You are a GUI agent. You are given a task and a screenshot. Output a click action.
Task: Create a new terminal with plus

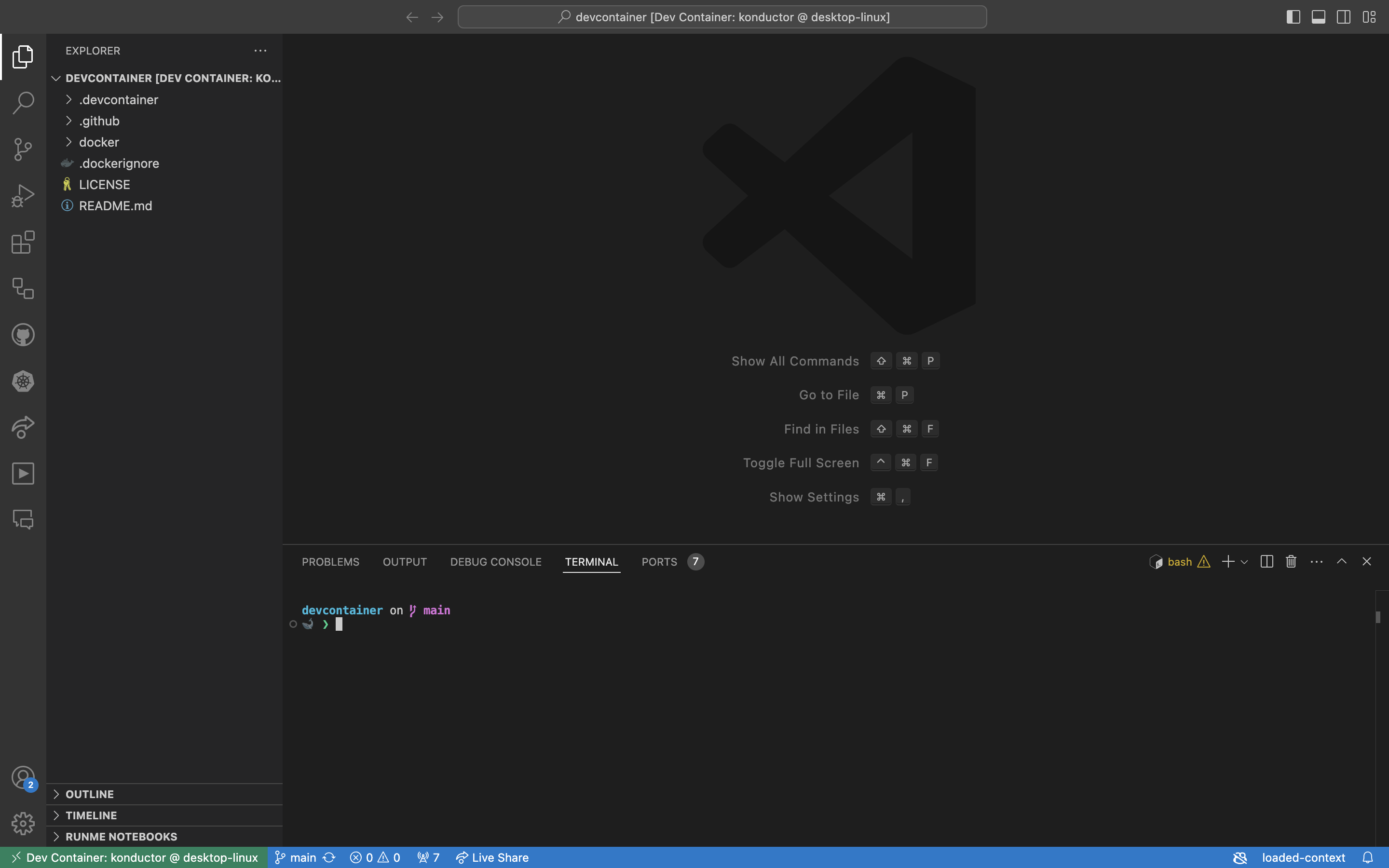[1228, 561]
